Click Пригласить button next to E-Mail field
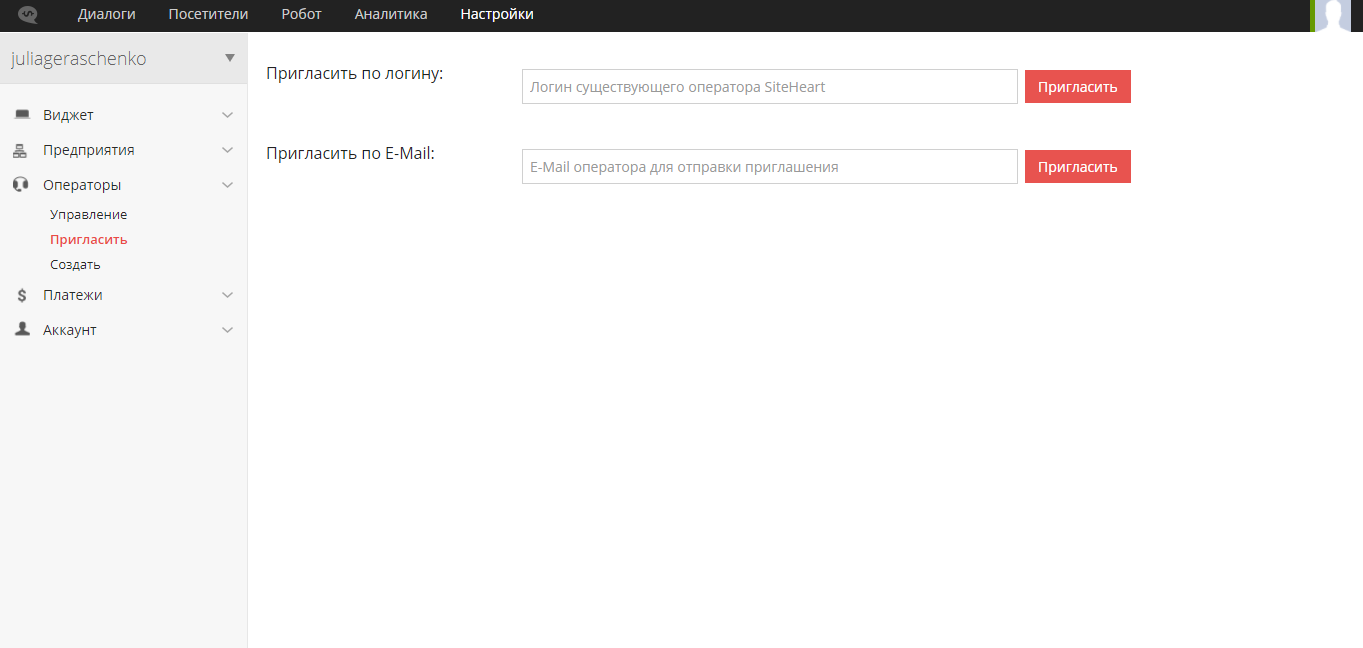The width and height of the screenshot is (1363, 648). point(1078,166)
